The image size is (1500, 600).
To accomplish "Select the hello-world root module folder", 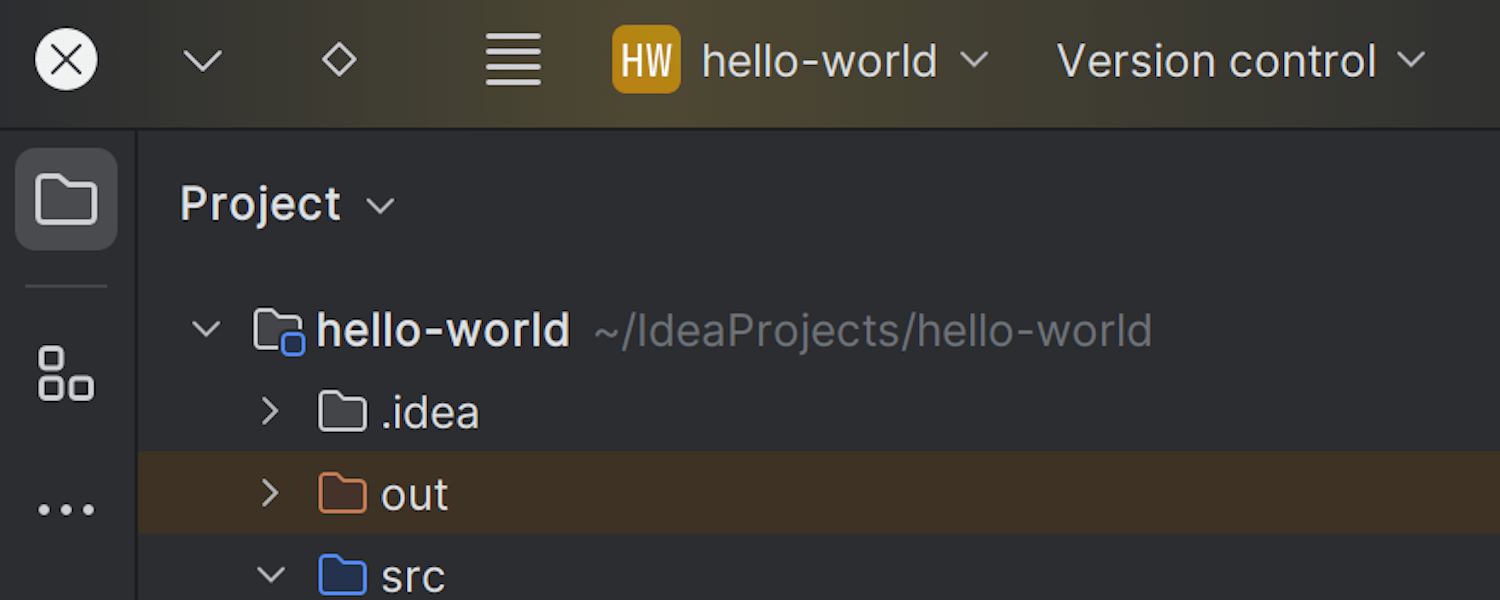I will click(x=442, y=330).
